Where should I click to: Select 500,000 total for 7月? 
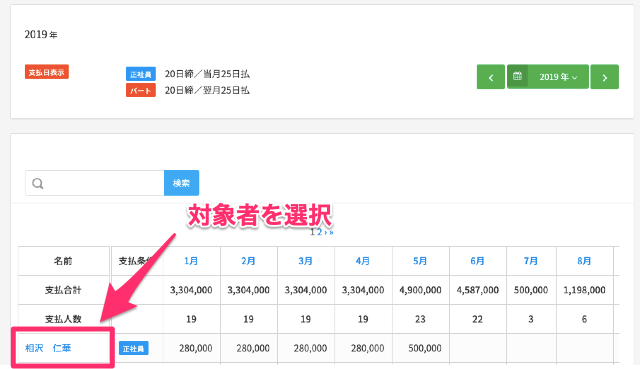pyautogui.click(x=531, y=290)
